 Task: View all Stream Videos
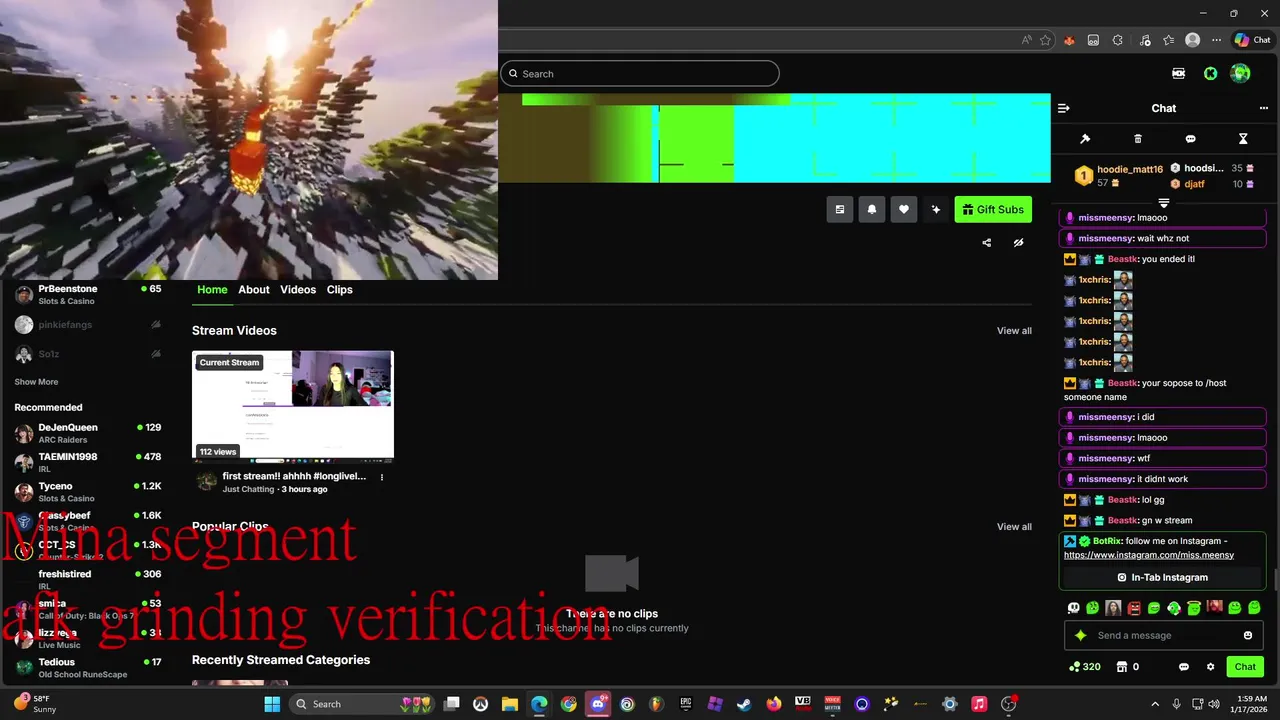point(1014,331)
